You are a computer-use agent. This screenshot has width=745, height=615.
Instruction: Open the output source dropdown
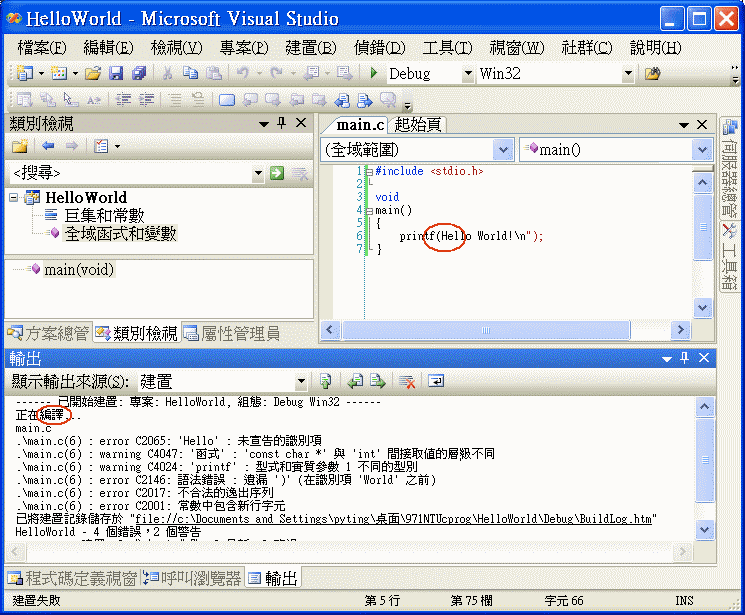pos(301,381)
